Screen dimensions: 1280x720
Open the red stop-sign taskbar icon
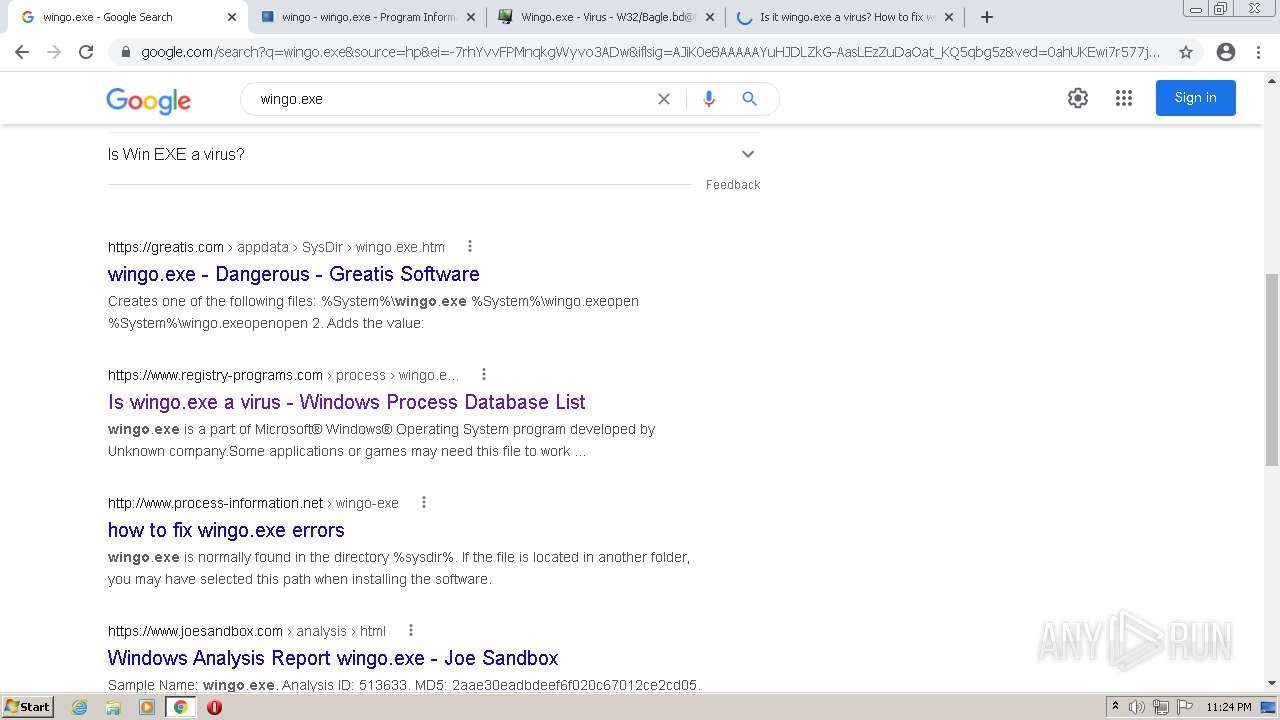tap(214, 707)
